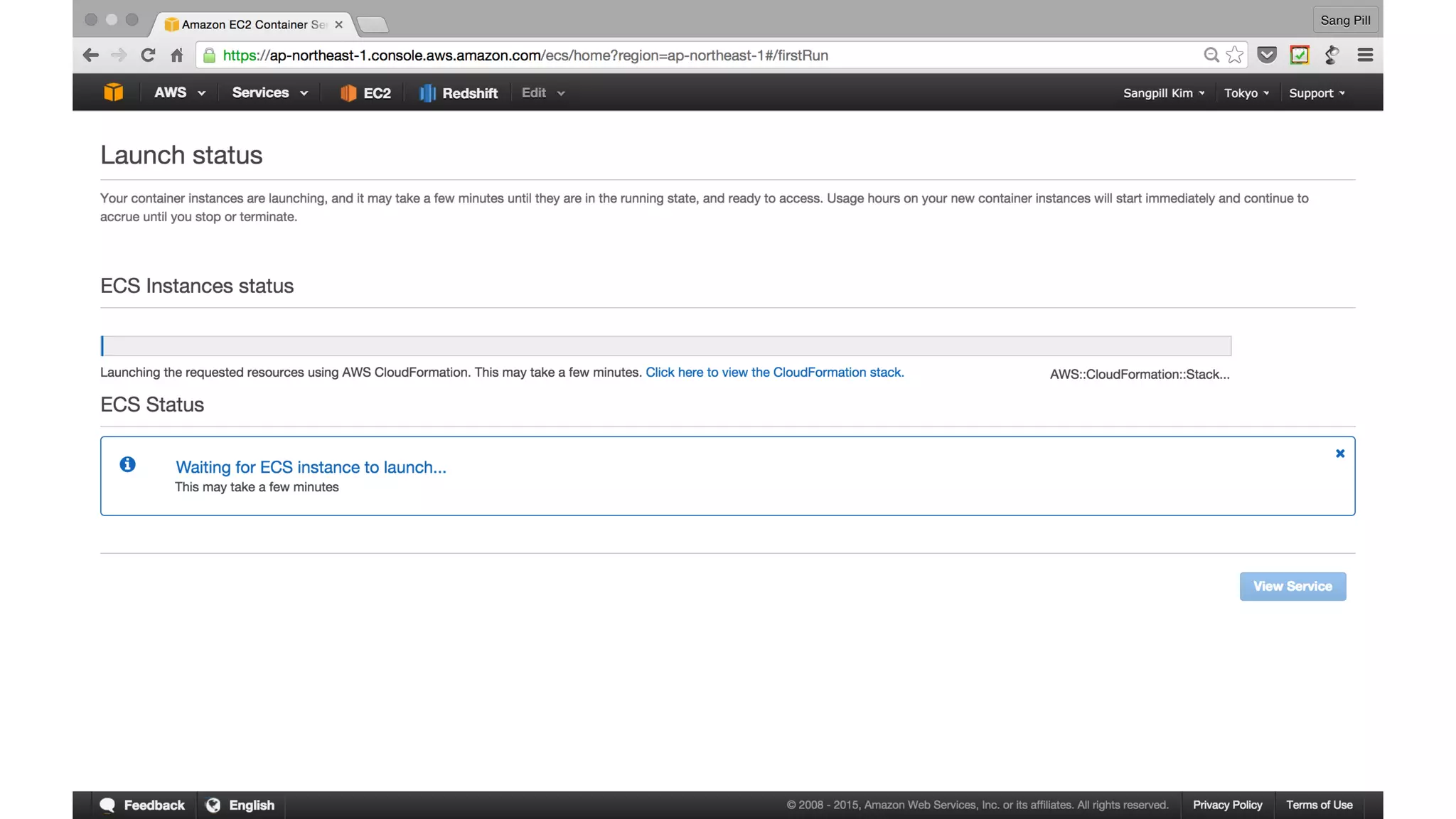Expand the Services dropdown menu
This screenshot has height=819, width=1456.
pos(270,93)
